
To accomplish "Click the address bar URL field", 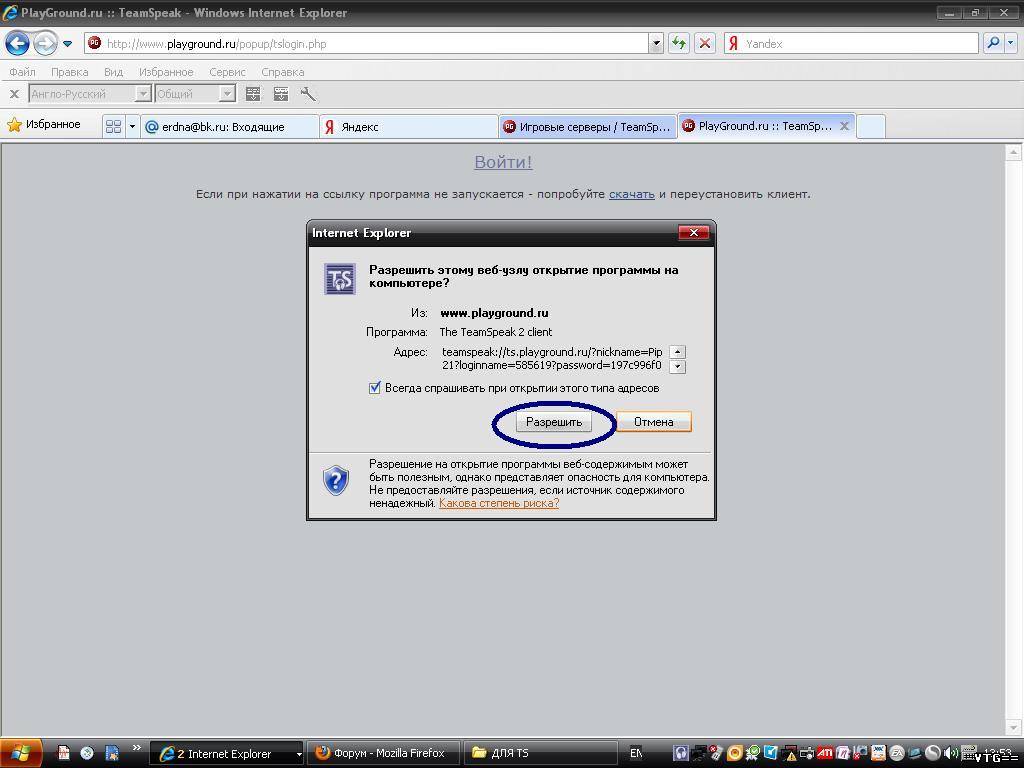I will [366, 44].
